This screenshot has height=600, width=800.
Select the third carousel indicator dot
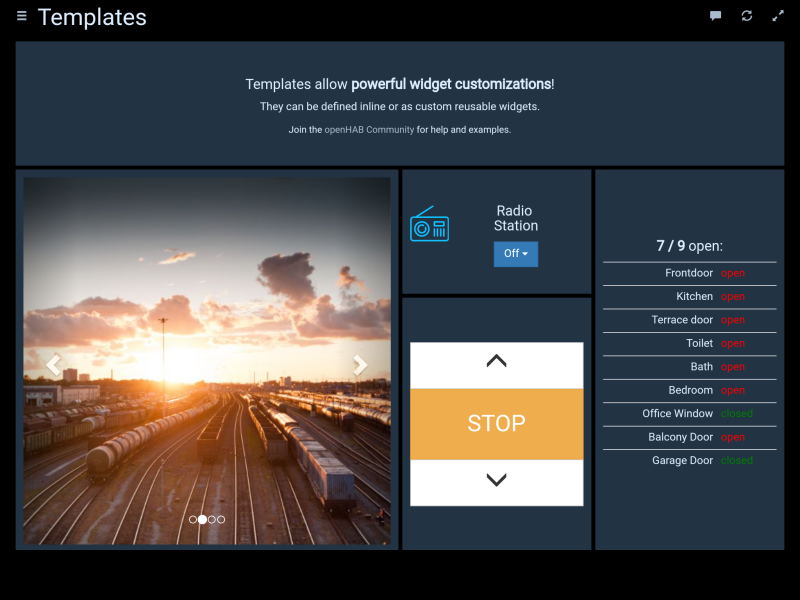[212, 520]
